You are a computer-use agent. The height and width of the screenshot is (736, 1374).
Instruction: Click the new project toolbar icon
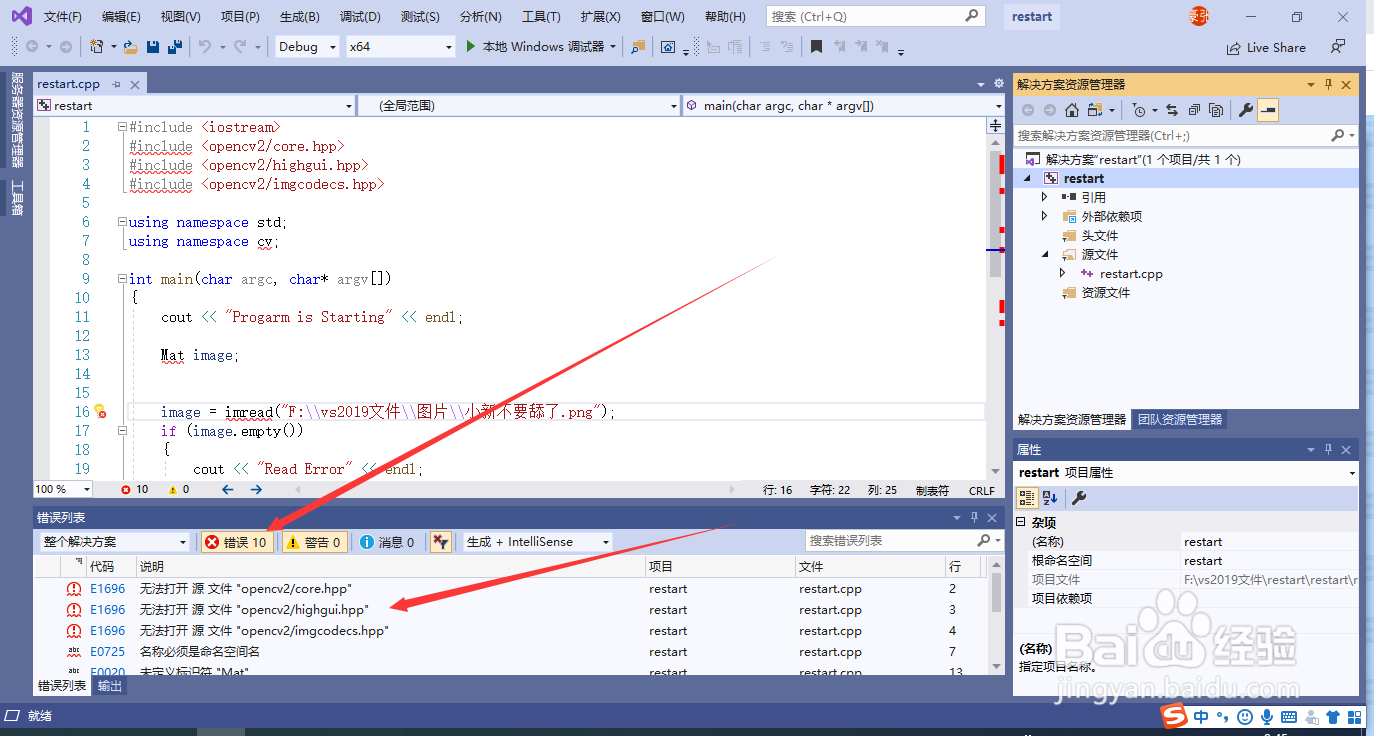click(x=96, y=46)
